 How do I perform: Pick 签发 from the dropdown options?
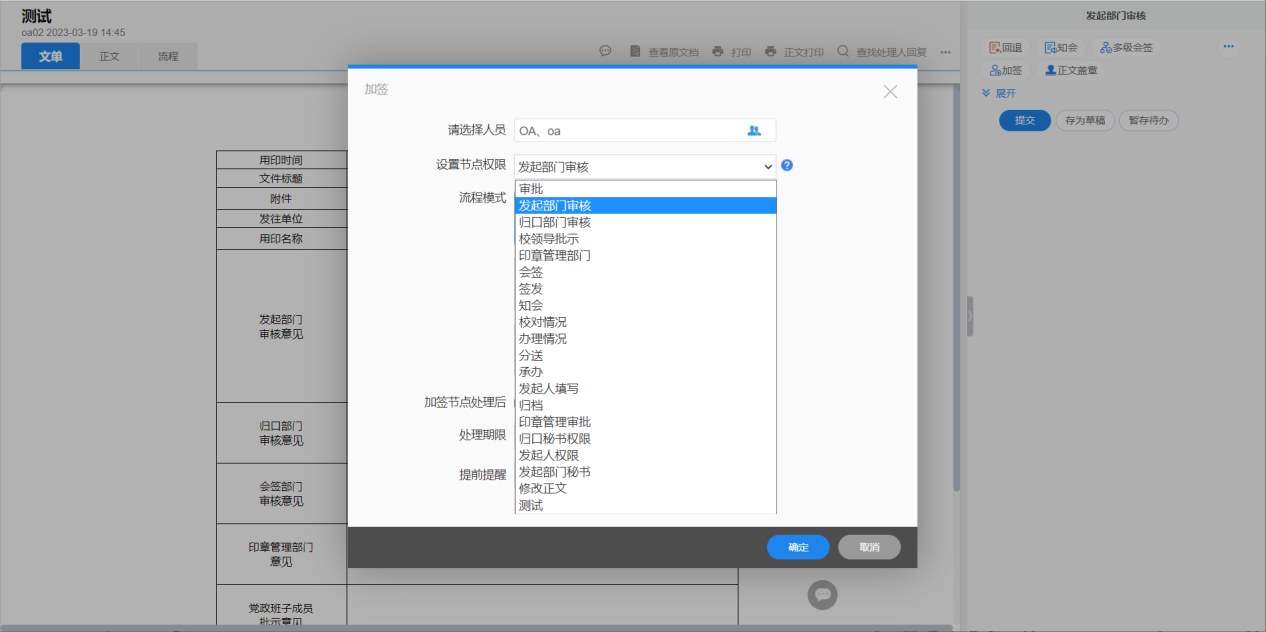pyautogui.click(x=645, y=289)
